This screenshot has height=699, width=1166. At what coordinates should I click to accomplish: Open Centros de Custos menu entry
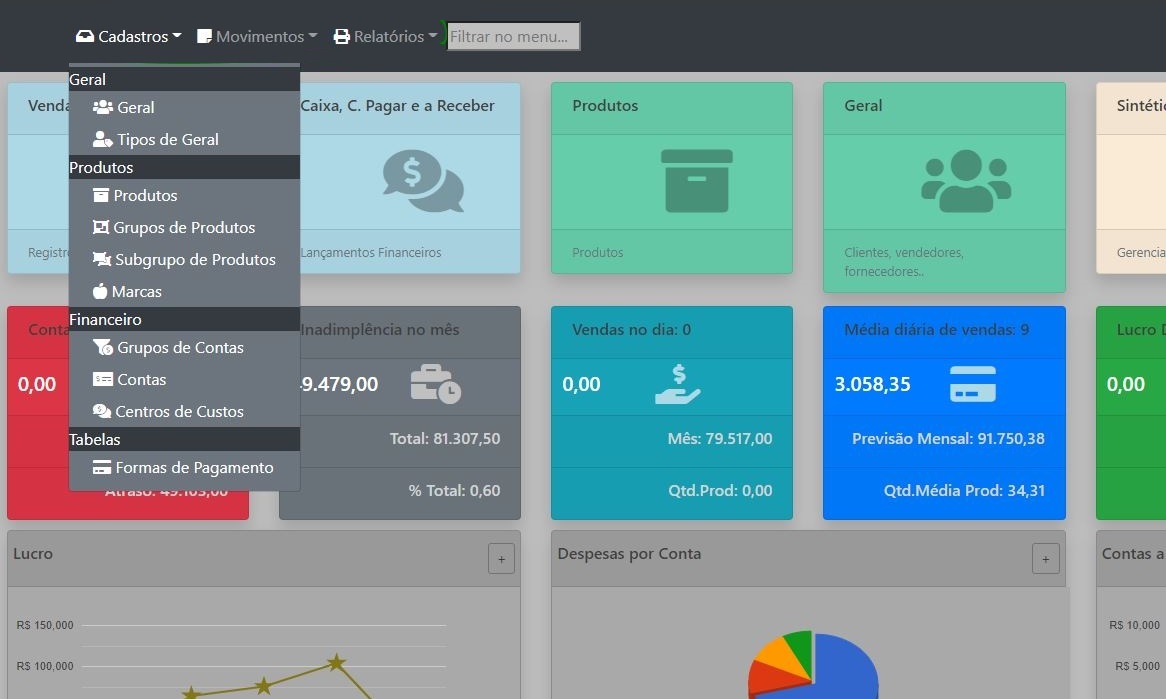tap(179, 412)
